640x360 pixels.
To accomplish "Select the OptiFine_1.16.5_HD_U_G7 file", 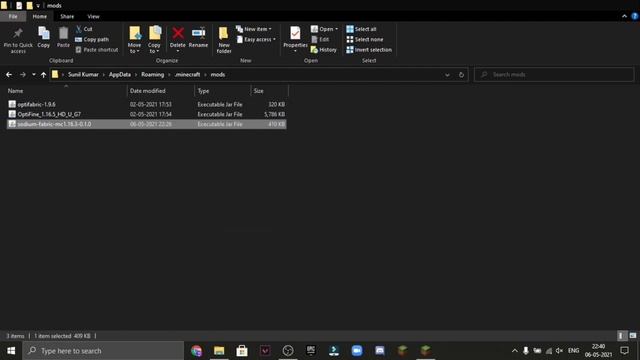I will (147, 114).
